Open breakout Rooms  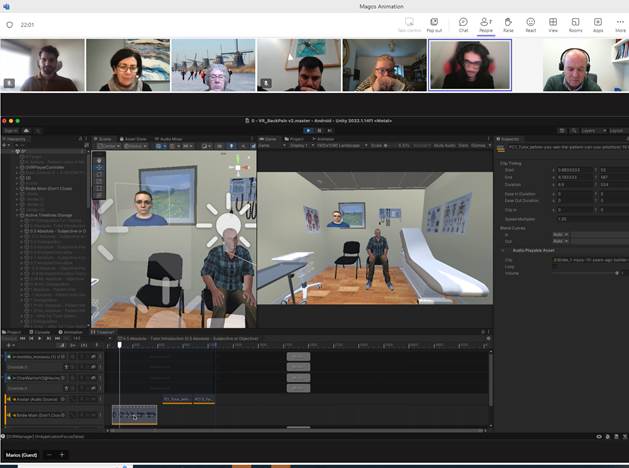[575, 24]
